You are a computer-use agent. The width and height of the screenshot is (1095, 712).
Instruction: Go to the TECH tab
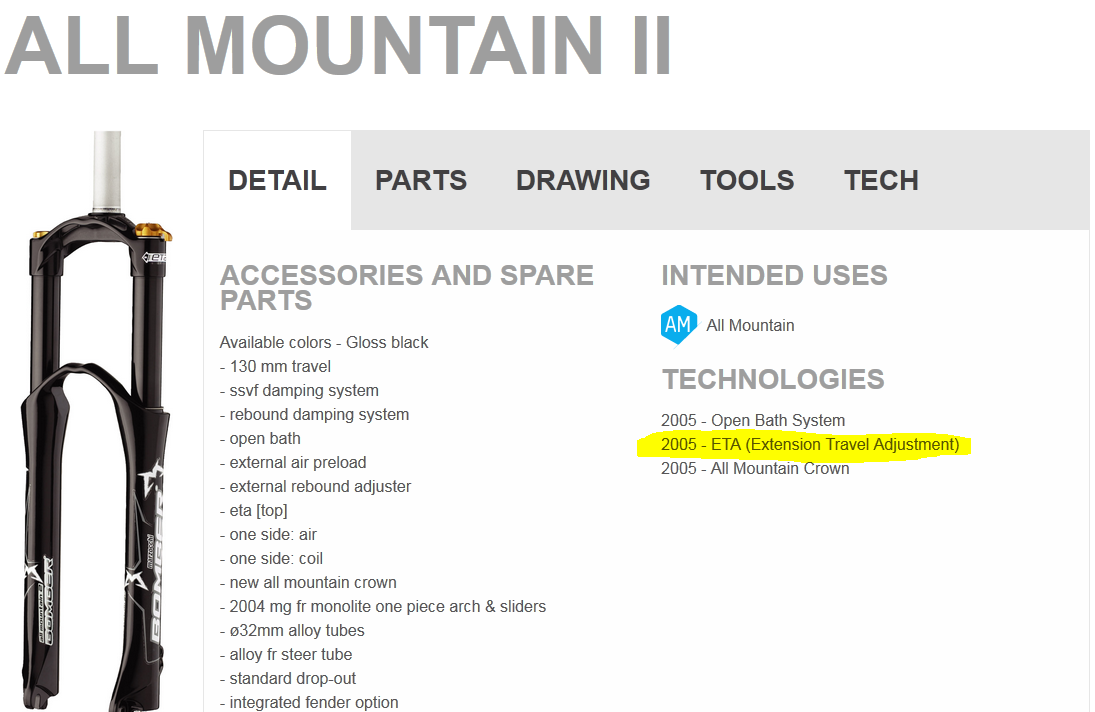[x=881, y=180]
